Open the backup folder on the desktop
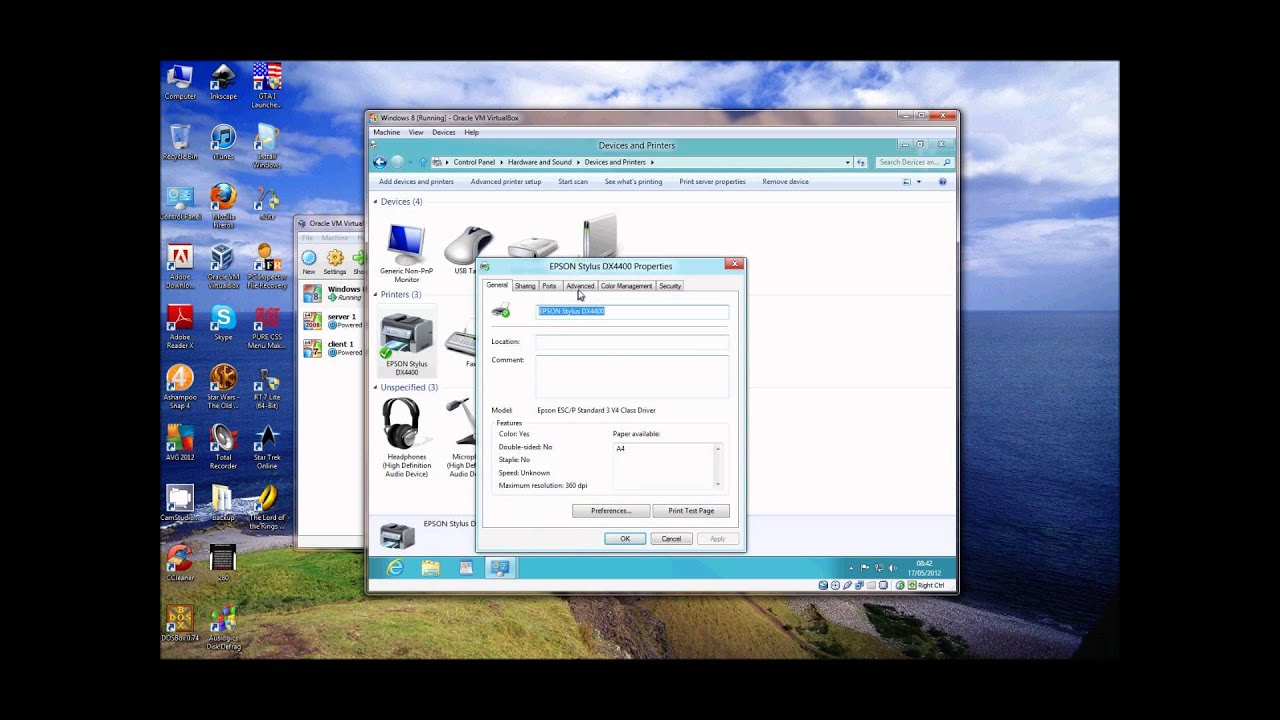 tap(223, 503)
